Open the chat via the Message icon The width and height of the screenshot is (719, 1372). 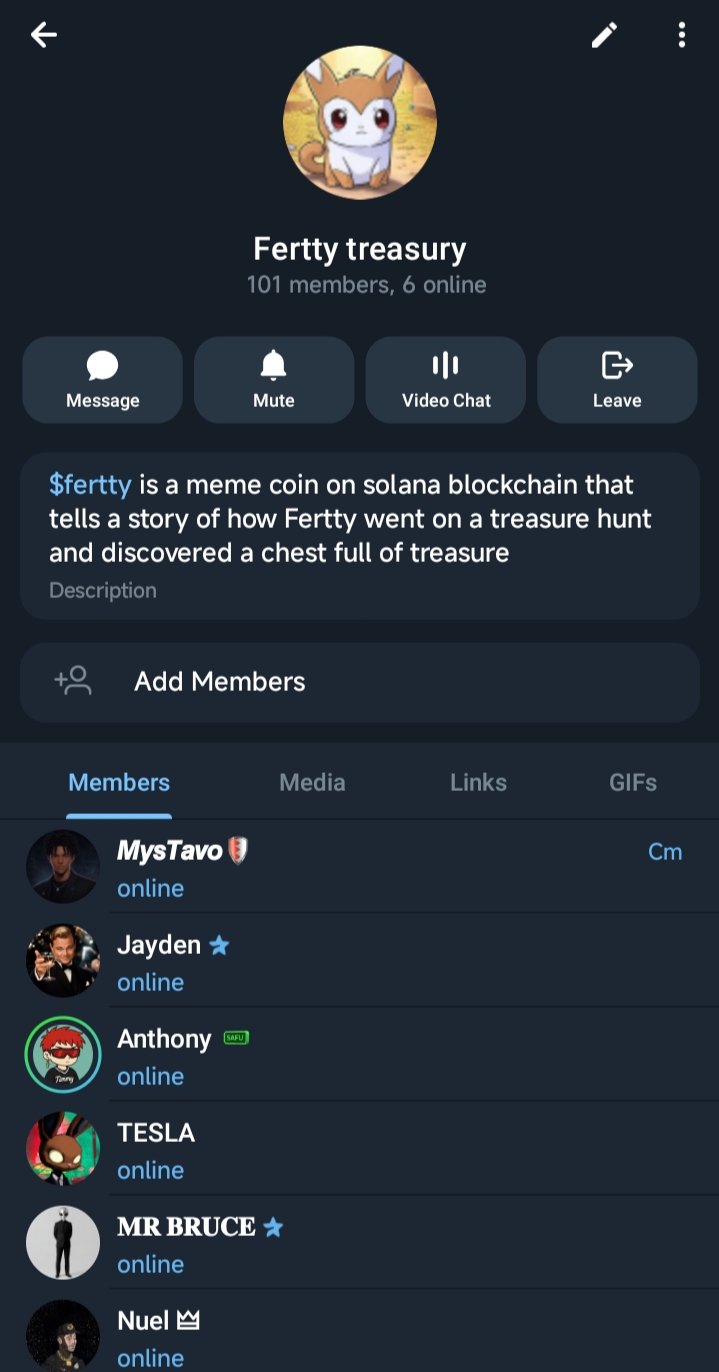(101, 378)
